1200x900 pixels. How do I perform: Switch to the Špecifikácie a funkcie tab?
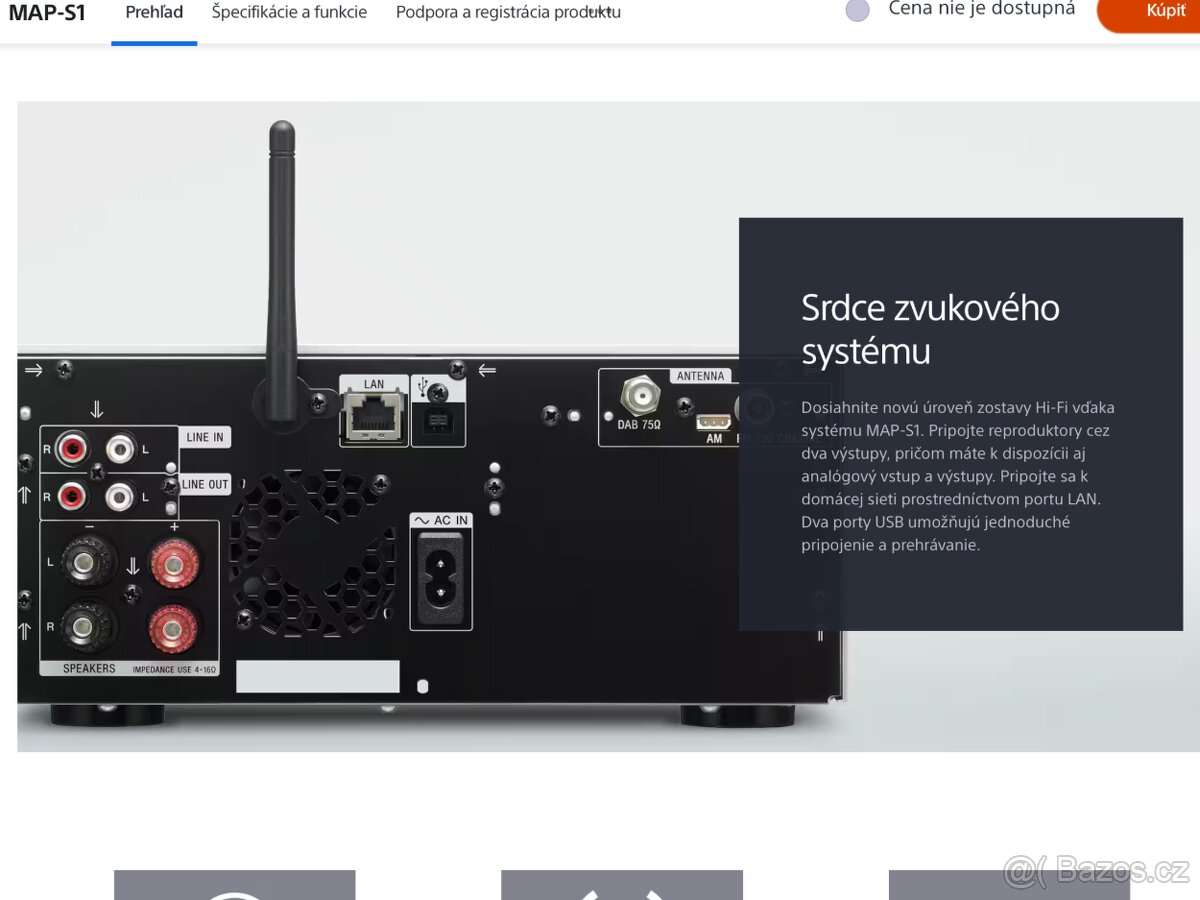coord(288,12)
